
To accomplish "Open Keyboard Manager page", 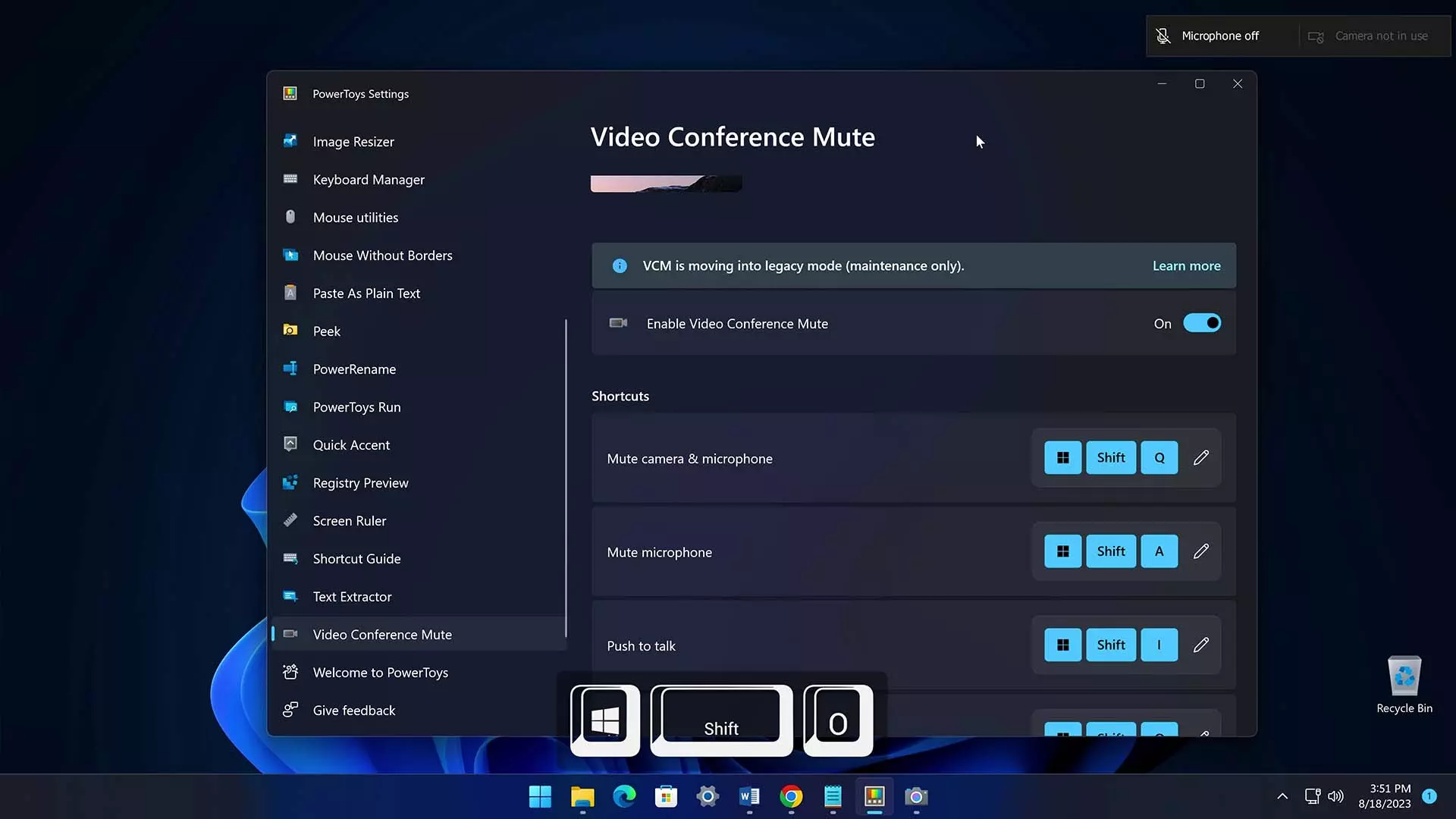I will coord(419,180).
